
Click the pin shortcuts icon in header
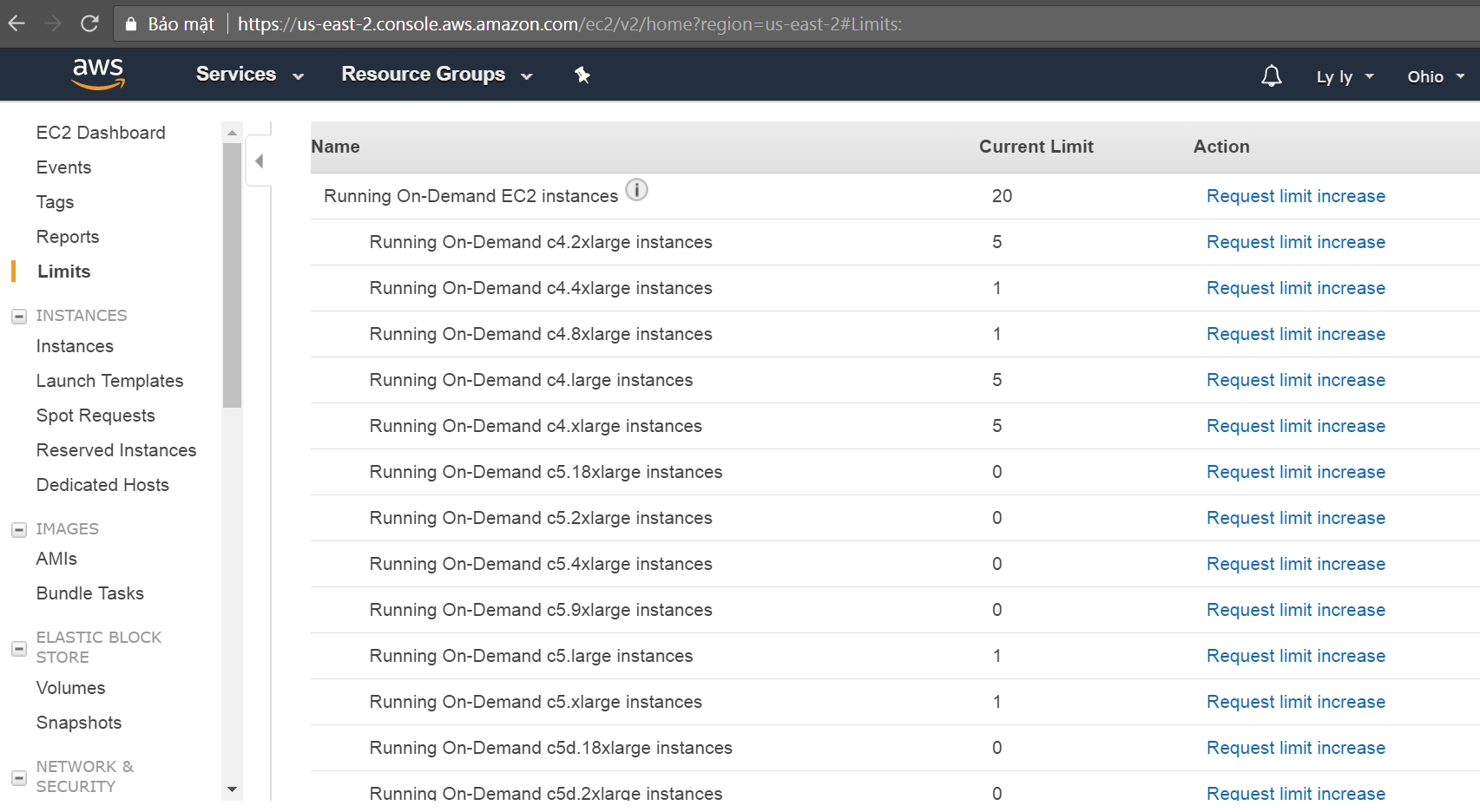click(x=582, y=75)
